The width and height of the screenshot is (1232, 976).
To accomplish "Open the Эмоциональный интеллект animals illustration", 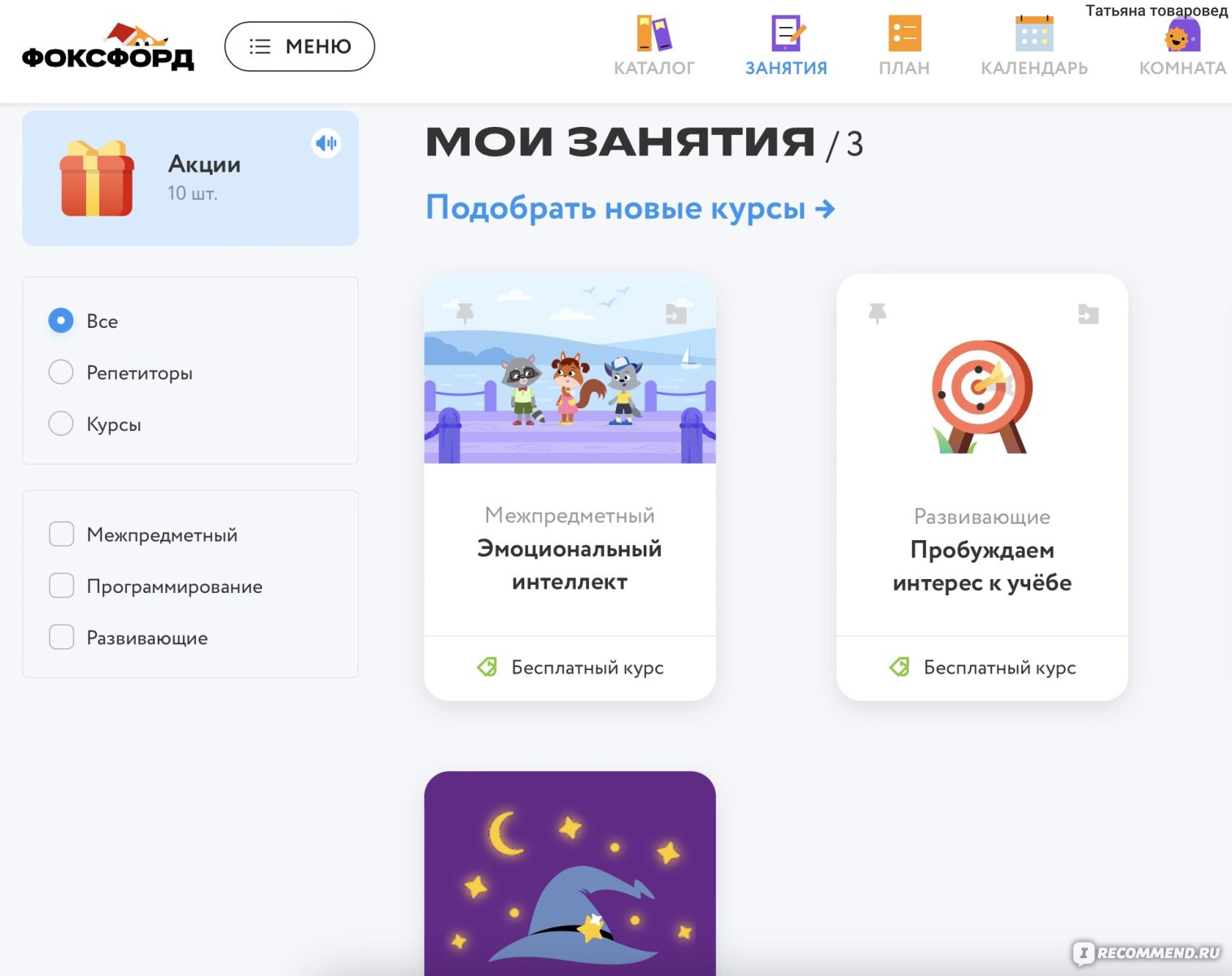I will [570, 369].
